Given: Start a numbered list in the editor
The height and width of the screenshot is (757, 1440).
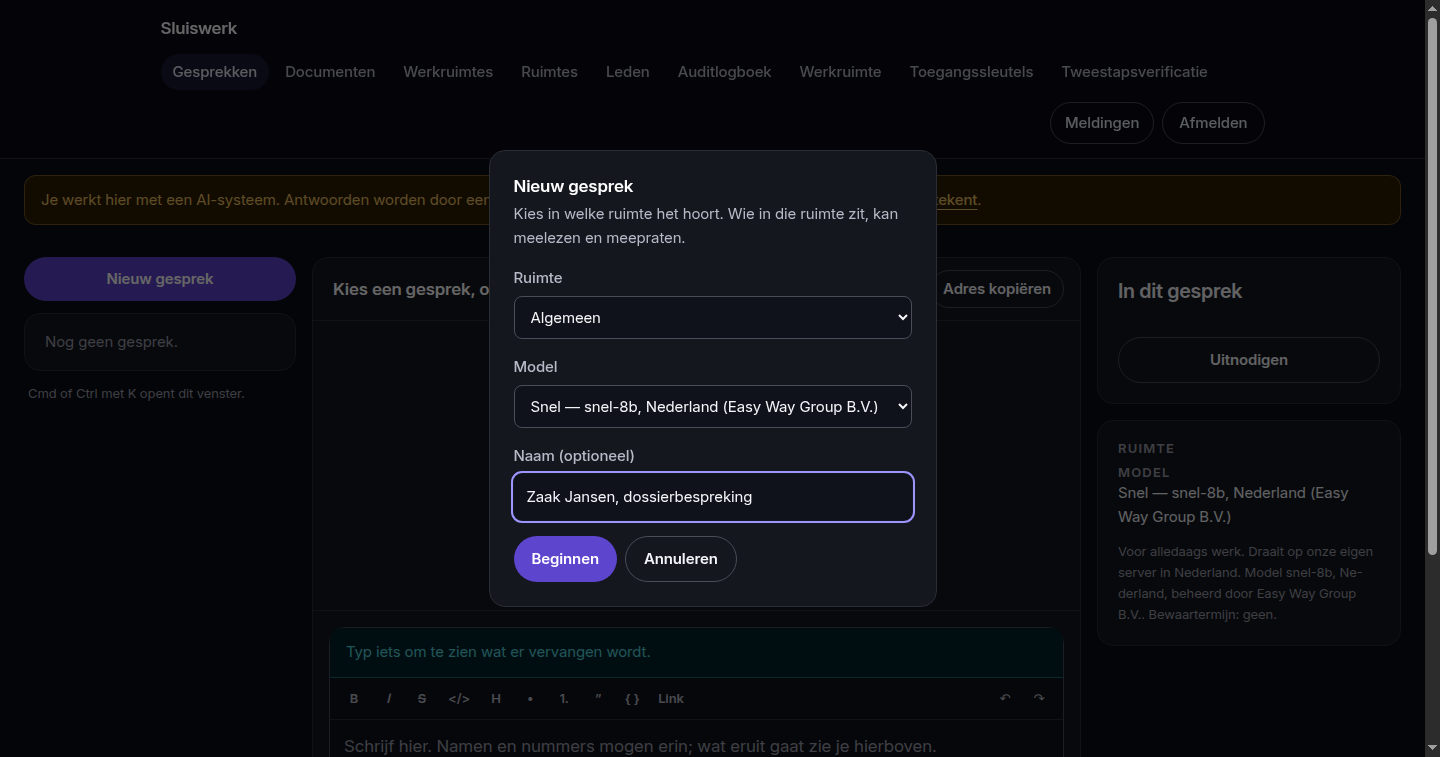Looking at the screenshot, I should point(564,699).
